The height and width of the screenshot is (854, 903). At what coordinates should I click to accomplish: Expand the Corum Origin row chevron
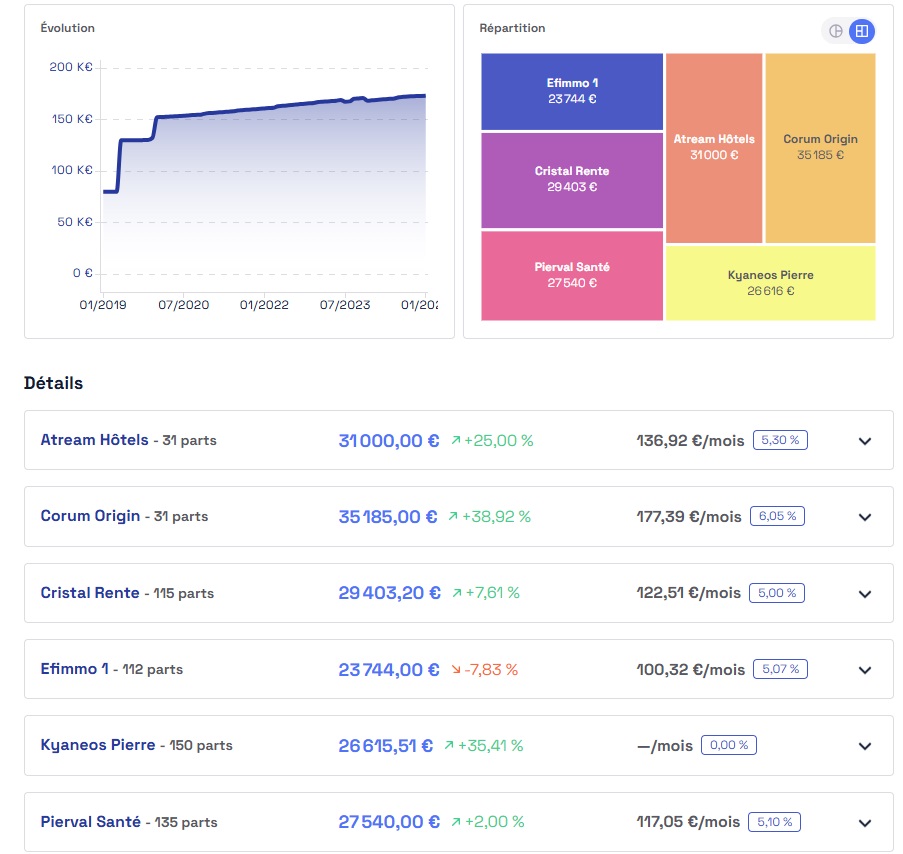click(864, 517)
